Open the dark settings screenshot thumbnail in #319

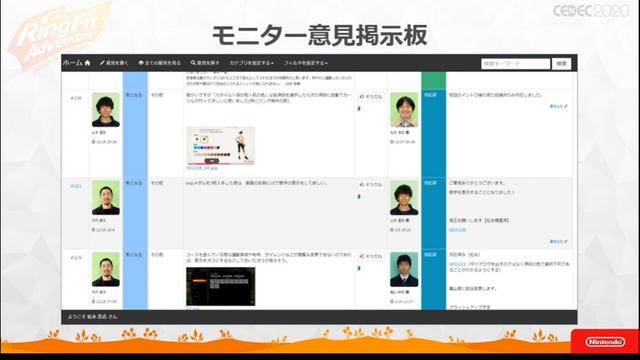(220, 287)
